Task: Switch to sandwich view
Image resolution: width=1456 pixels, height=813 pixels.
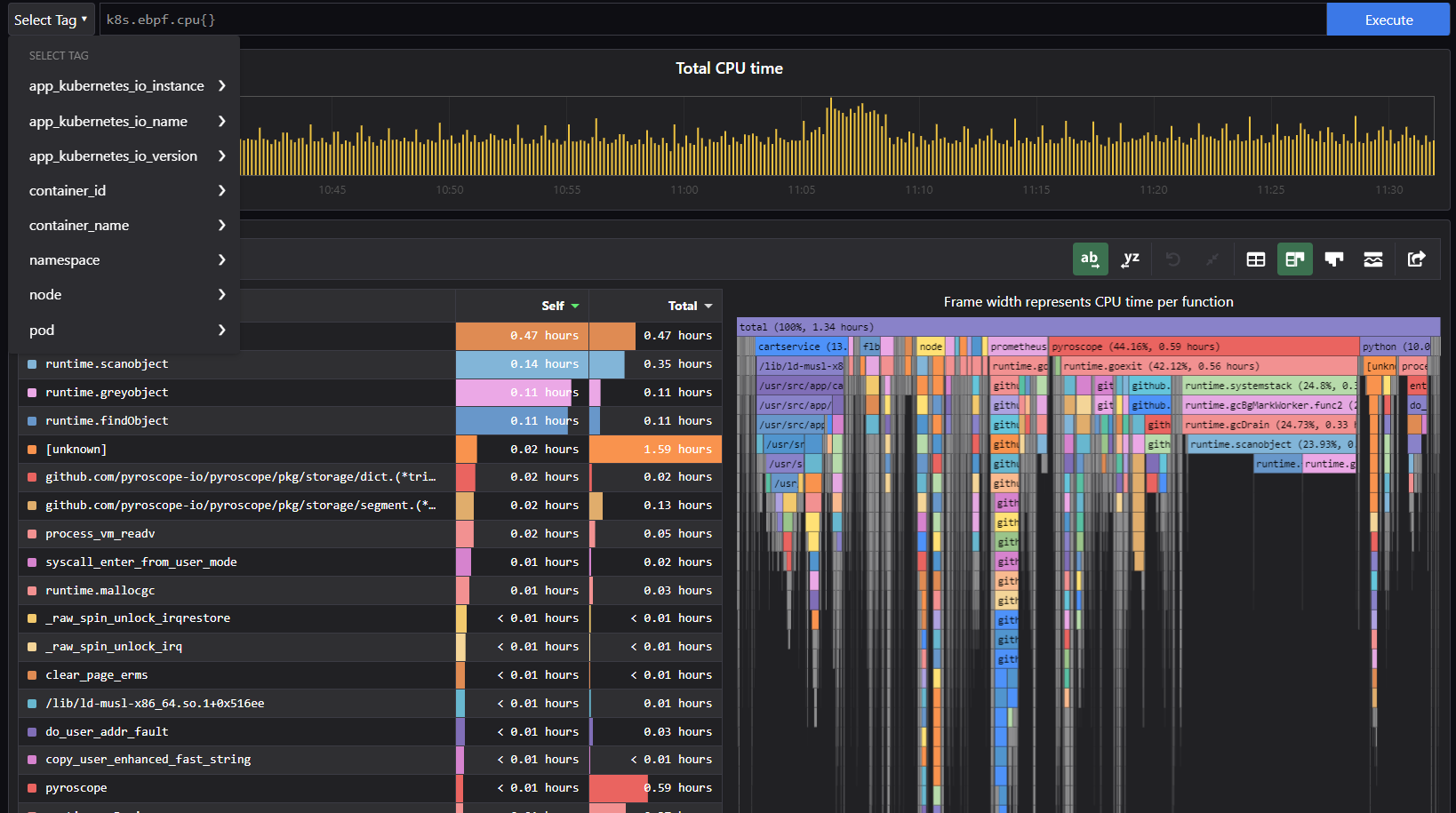Action: pos(1373,259)
